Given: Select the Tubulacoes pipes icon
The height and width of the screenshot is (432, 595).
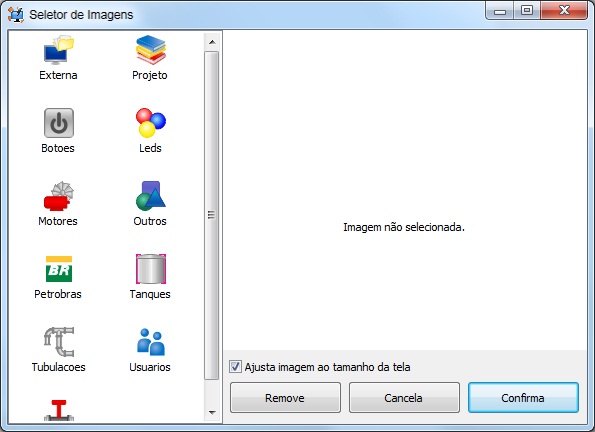Looking at the screenshot, I should click(59, 342).
